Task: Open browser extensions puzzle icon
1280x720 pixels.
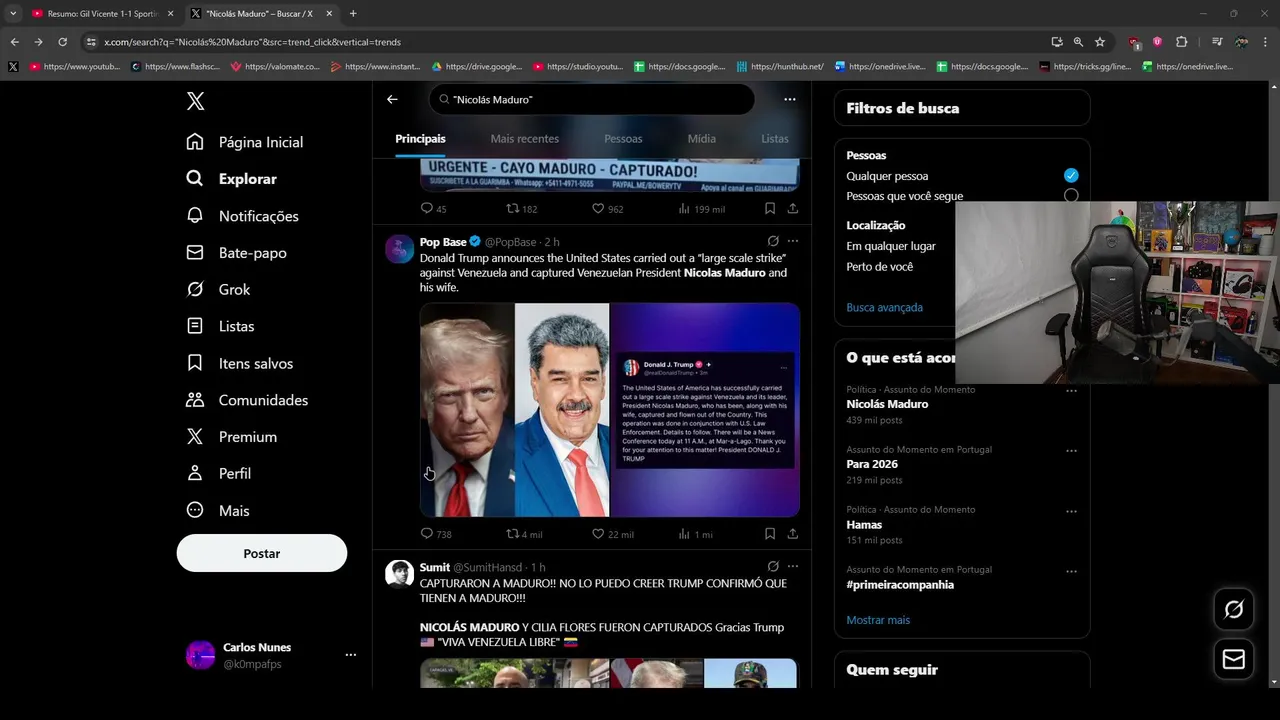Action: pos(1181,42)
